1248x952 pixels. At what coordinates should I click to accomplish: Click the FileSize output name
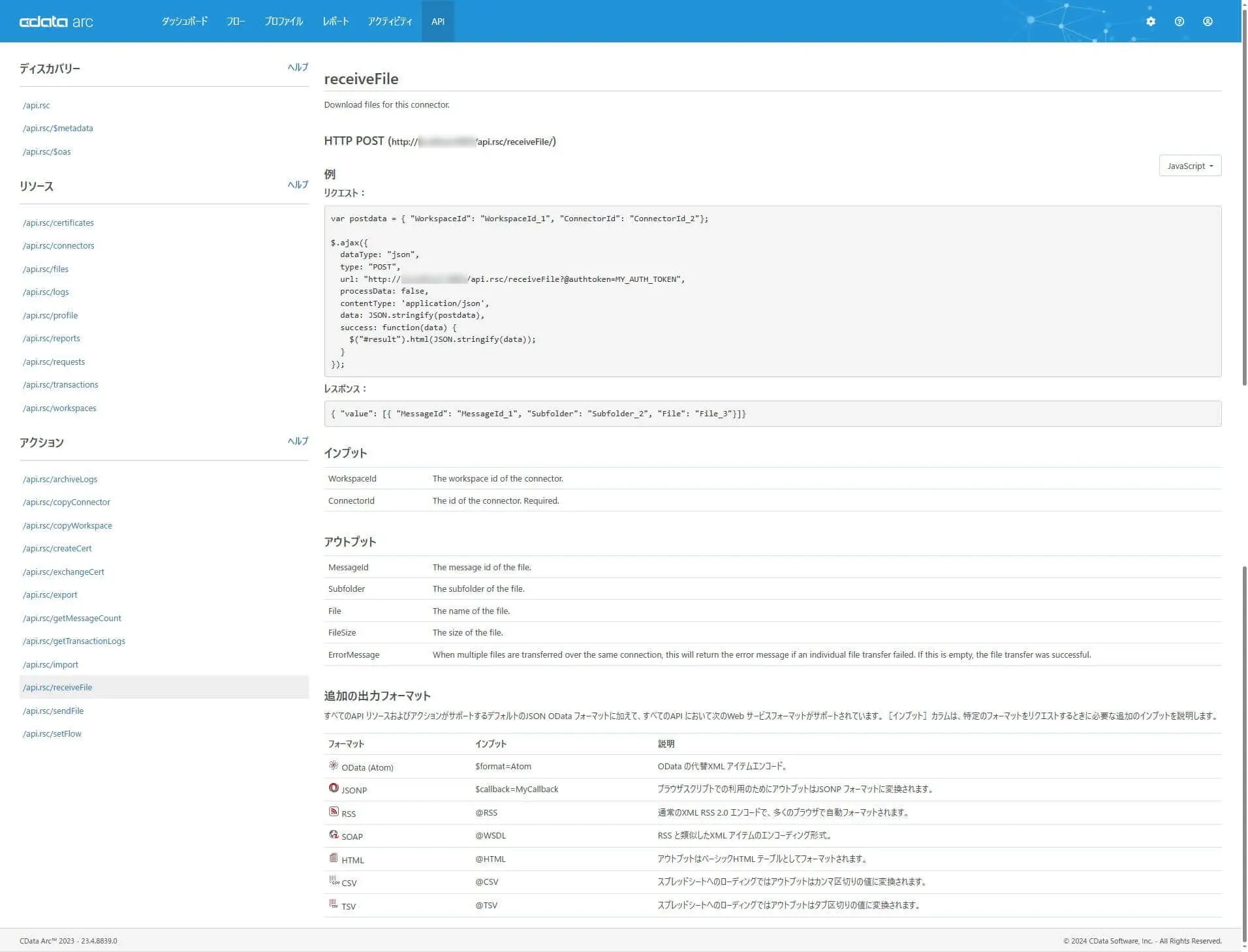(x=342, y=632)
